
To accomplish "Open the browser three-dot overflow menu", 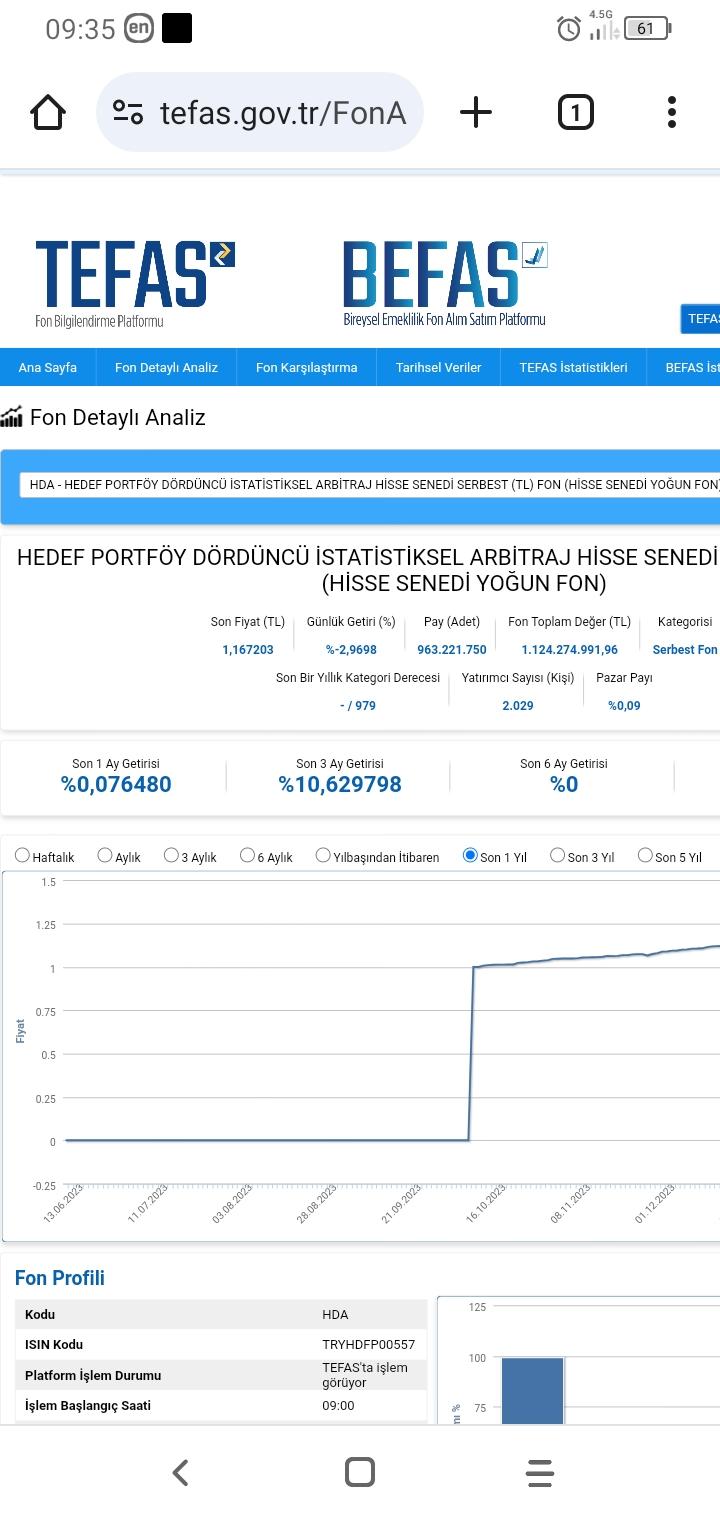I will [x=671, y=112].
